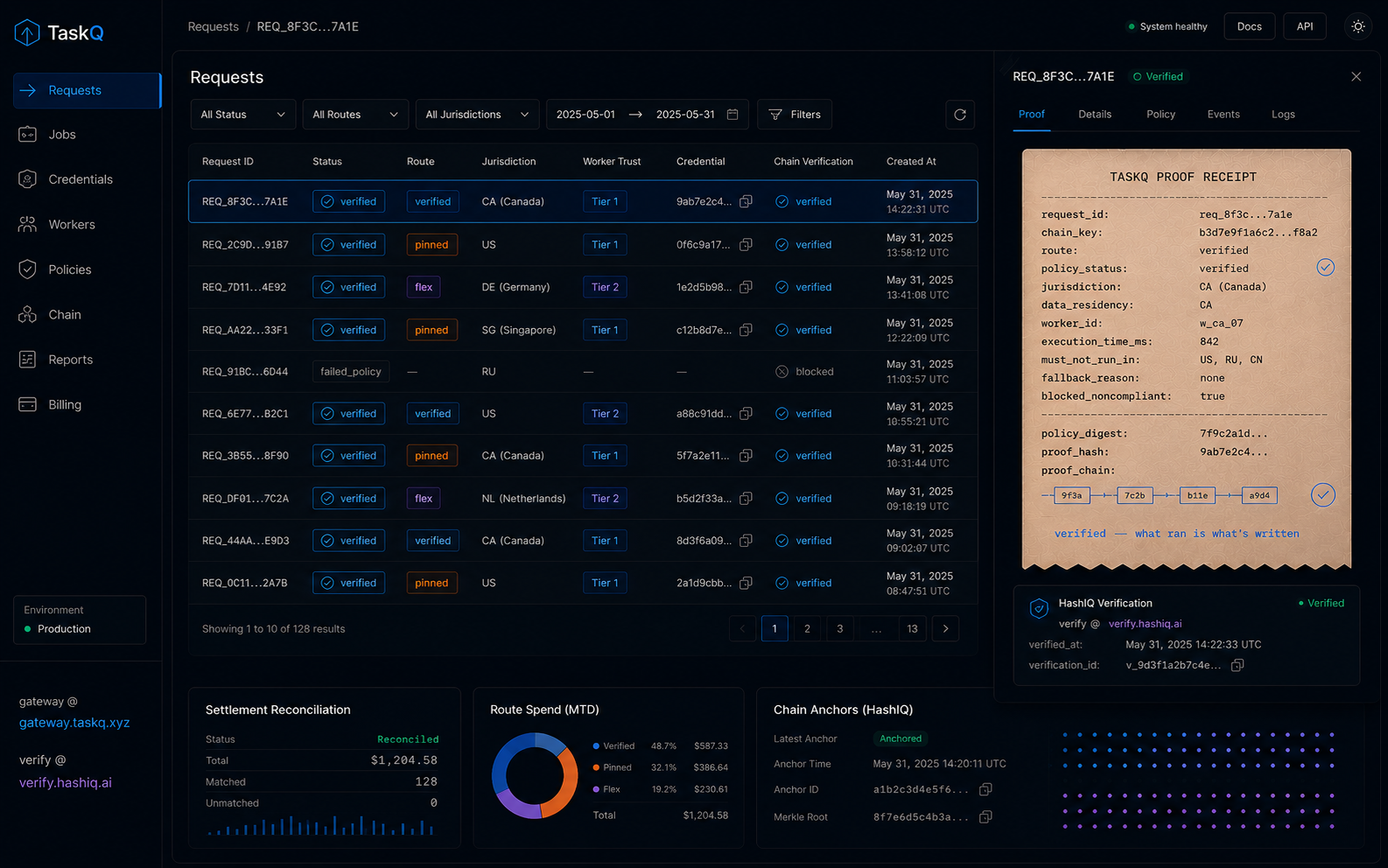Refresh the requests table
Image resolution: width=1388 pixels, height=868 pixels.
click(960, 115)
